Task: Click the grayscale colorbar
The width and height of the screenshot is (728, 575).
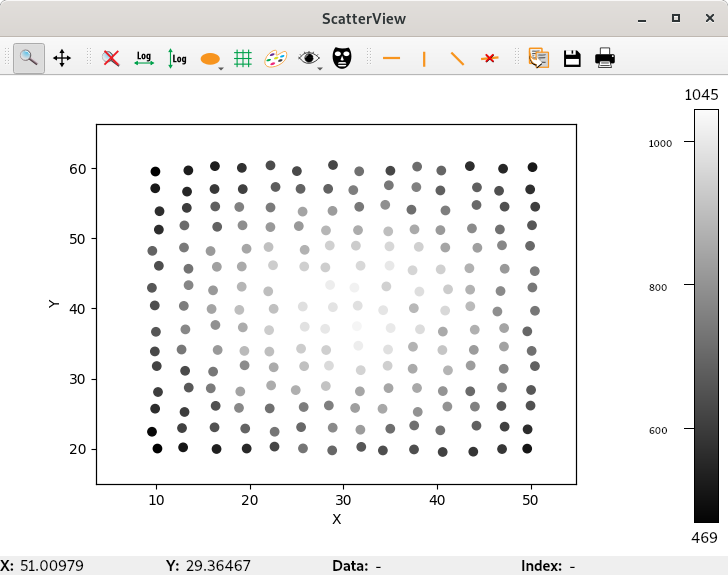Action: [x=706, y=315]
